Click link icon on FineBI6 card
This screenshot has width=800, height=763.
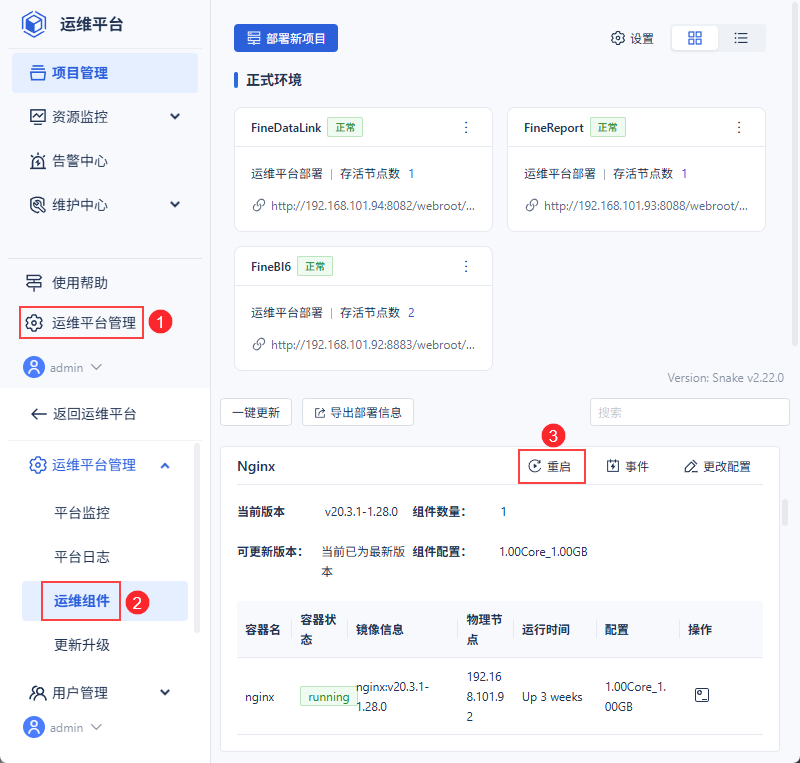pos(259,344)
